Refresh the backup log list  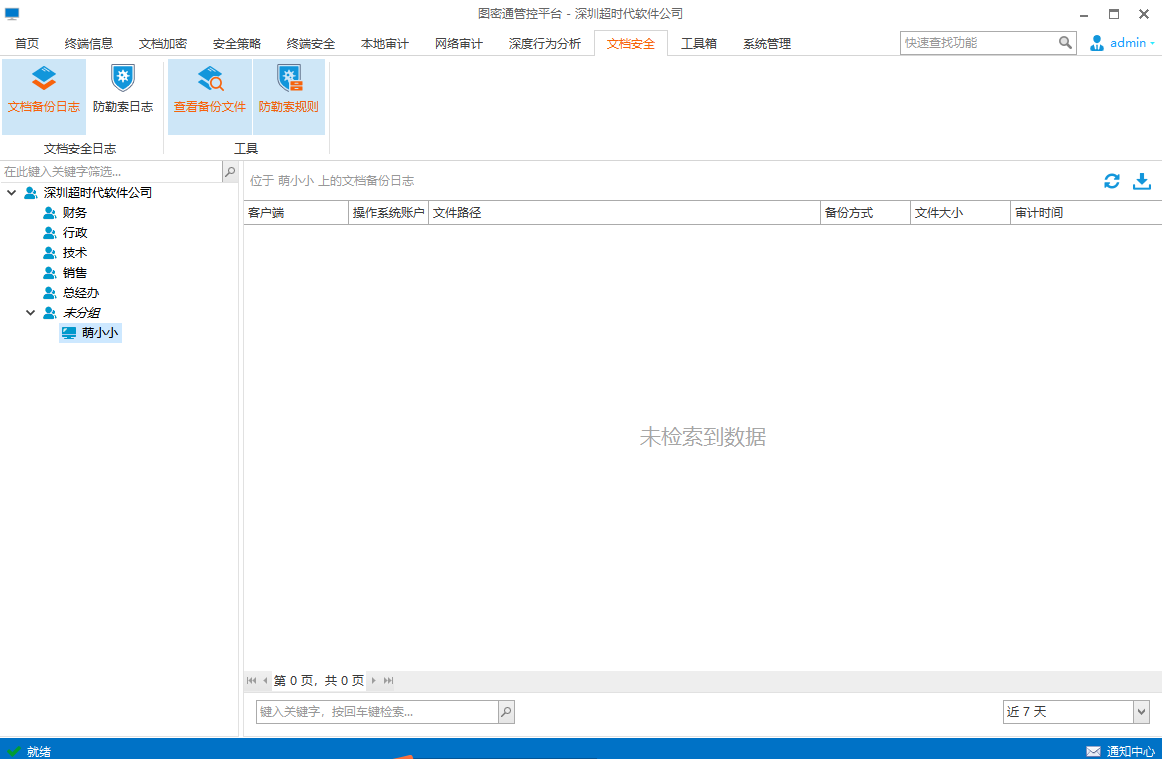click(1112, 181)
